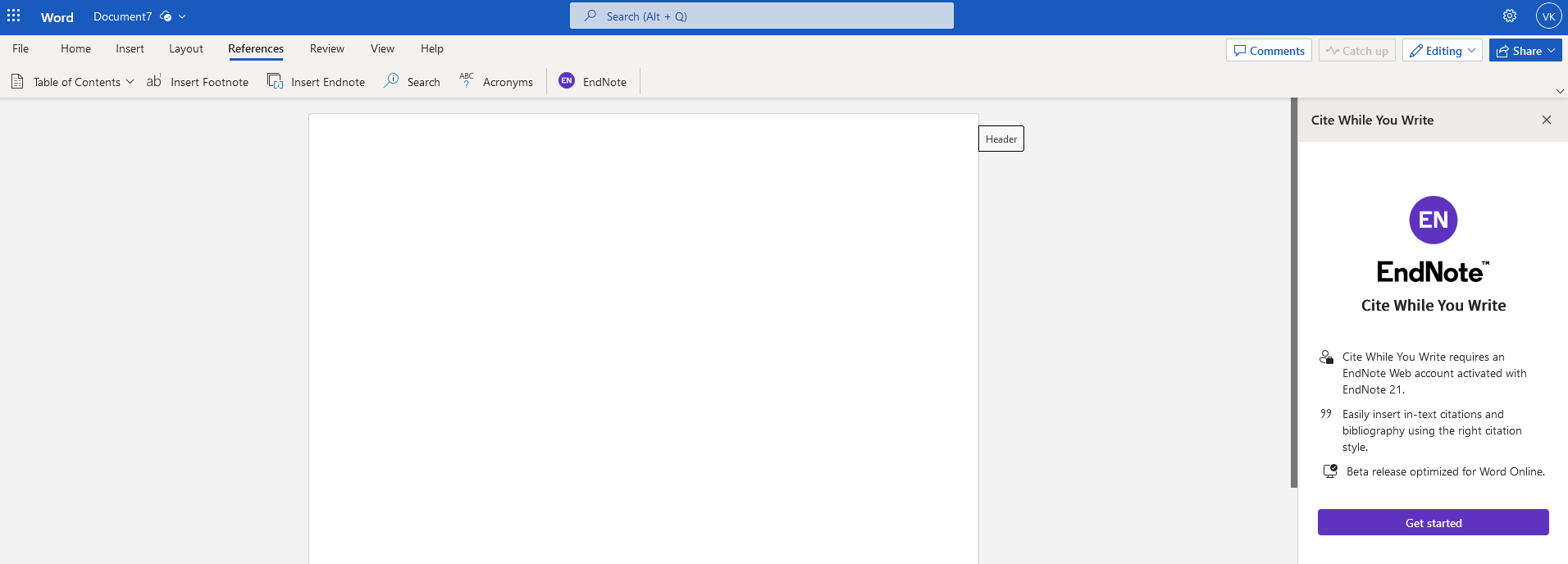Expand the Share button dropdown

click(1551, 51)
